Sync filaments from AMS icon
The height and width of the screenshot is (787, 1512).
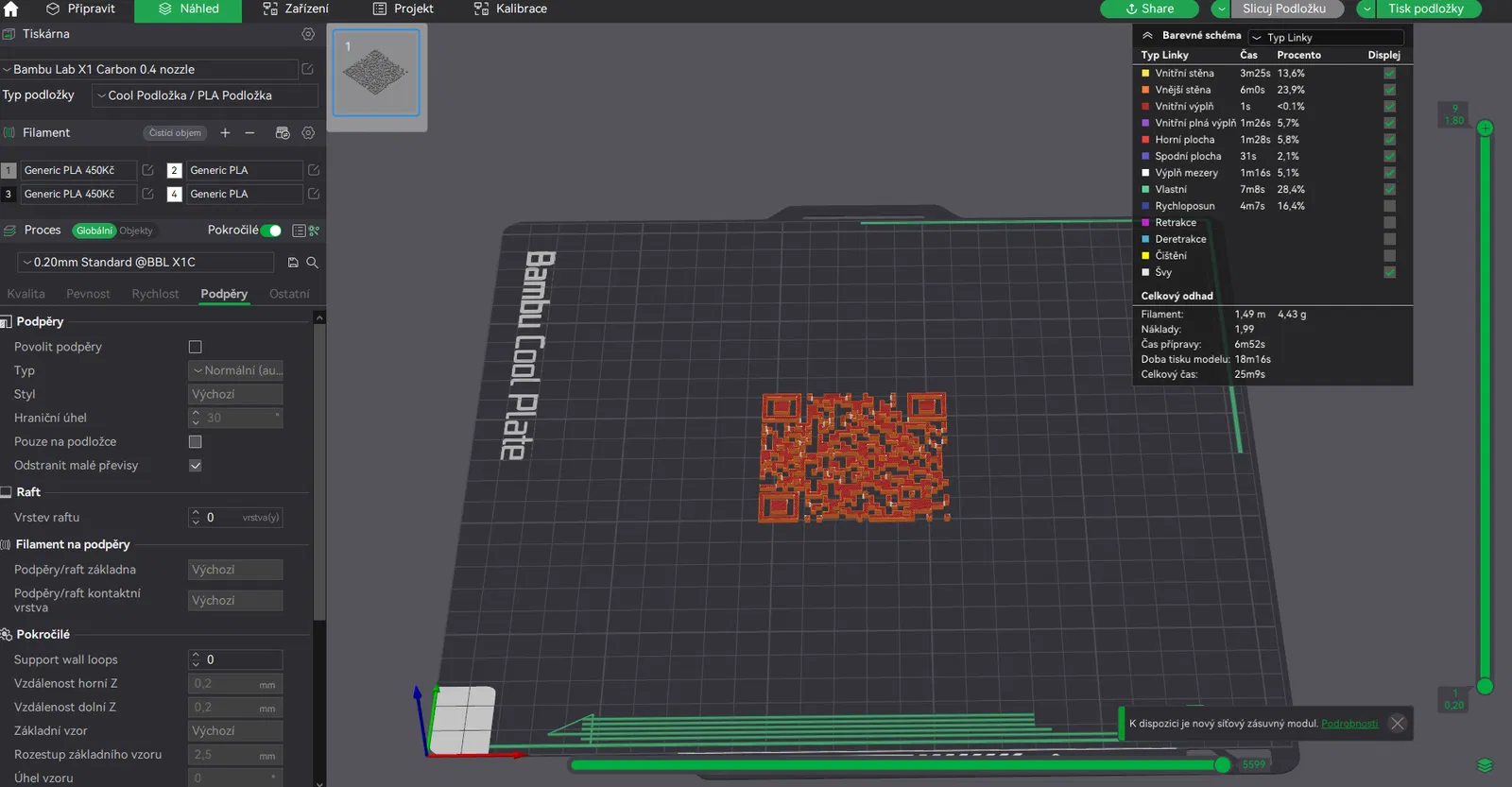[x=282, y=133]
